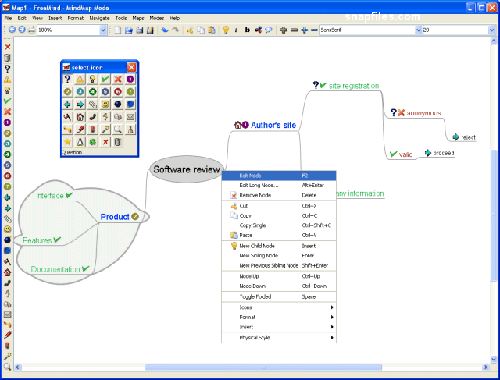Image resolution: width=500 pixels, height=380 pixels.
Task: Toggle bold formatting in the toolbar
Action: 247,30
